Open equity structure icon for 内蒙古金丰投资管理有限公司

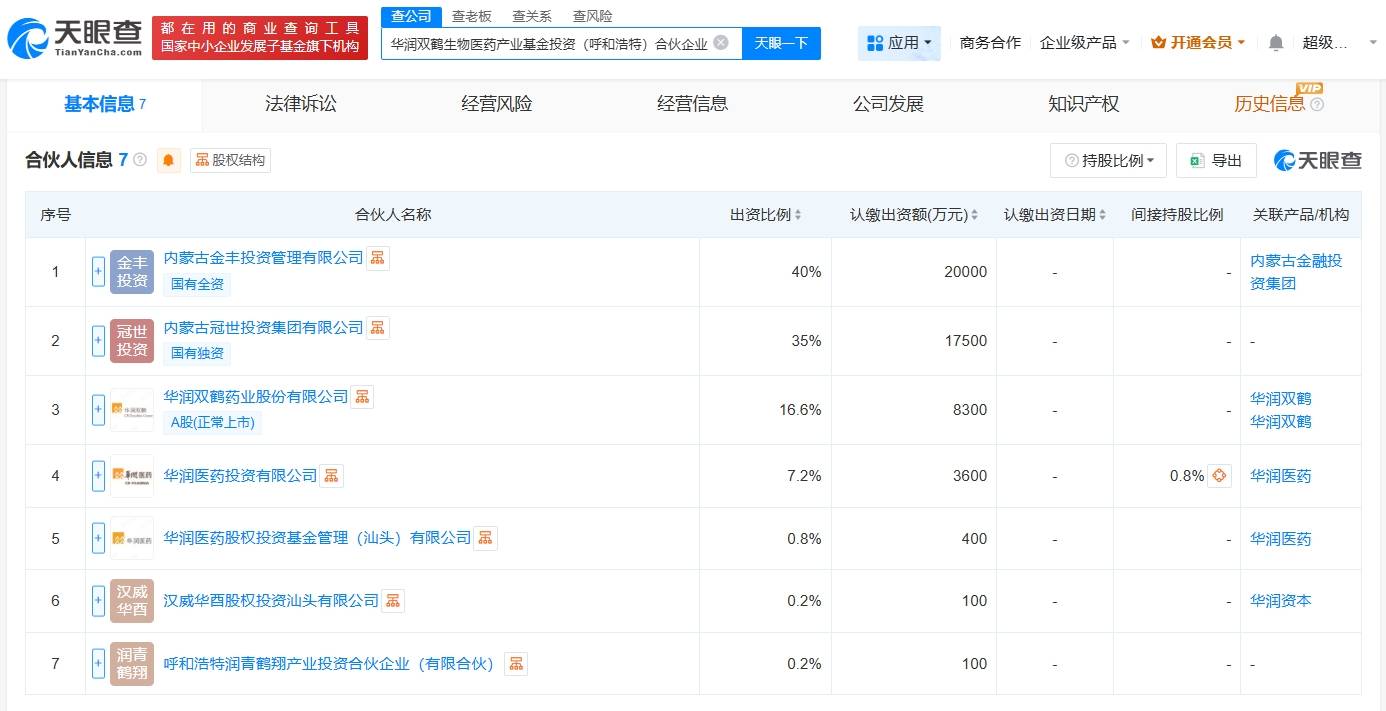tap(377, 258)
